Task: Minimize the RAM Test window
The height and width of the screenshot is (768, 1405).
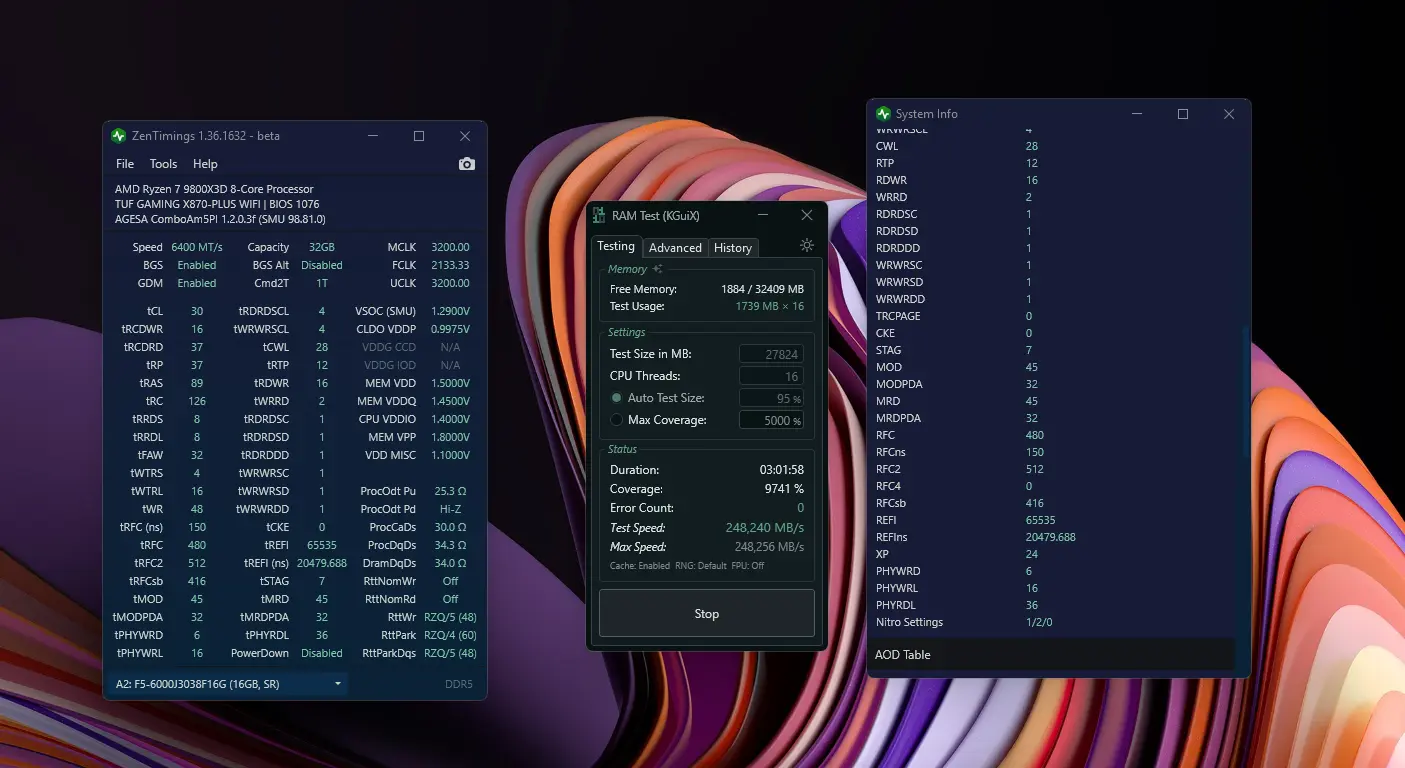Action: point(763,215)
